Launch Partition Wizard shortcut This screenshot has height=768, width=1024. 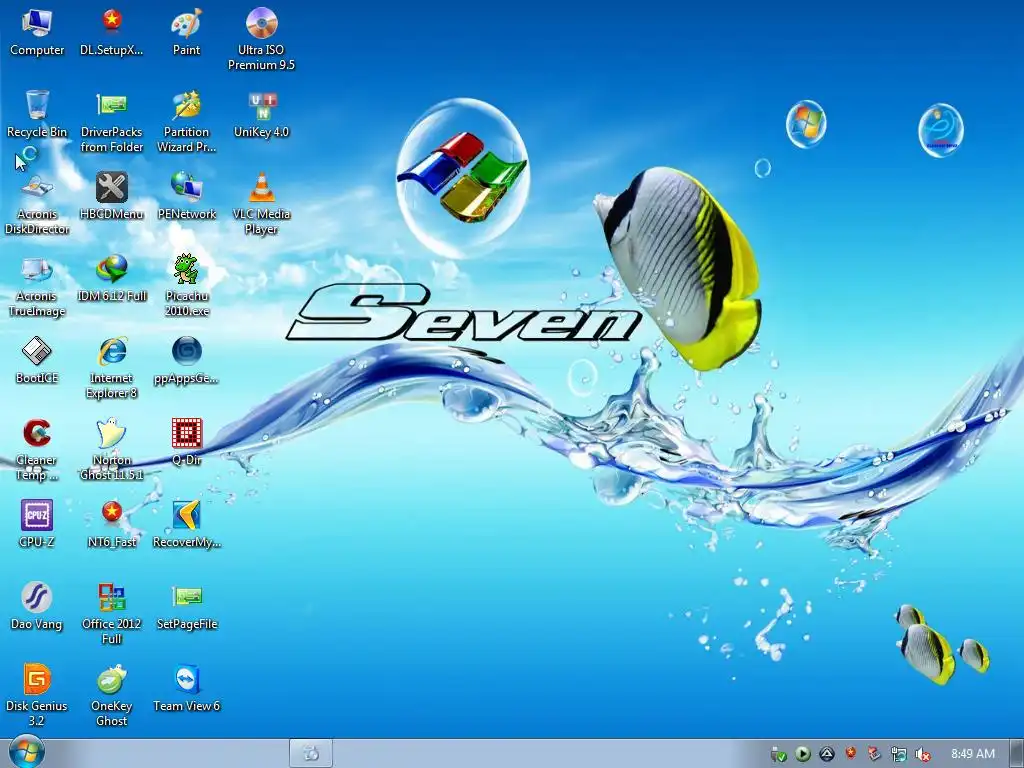187,122
